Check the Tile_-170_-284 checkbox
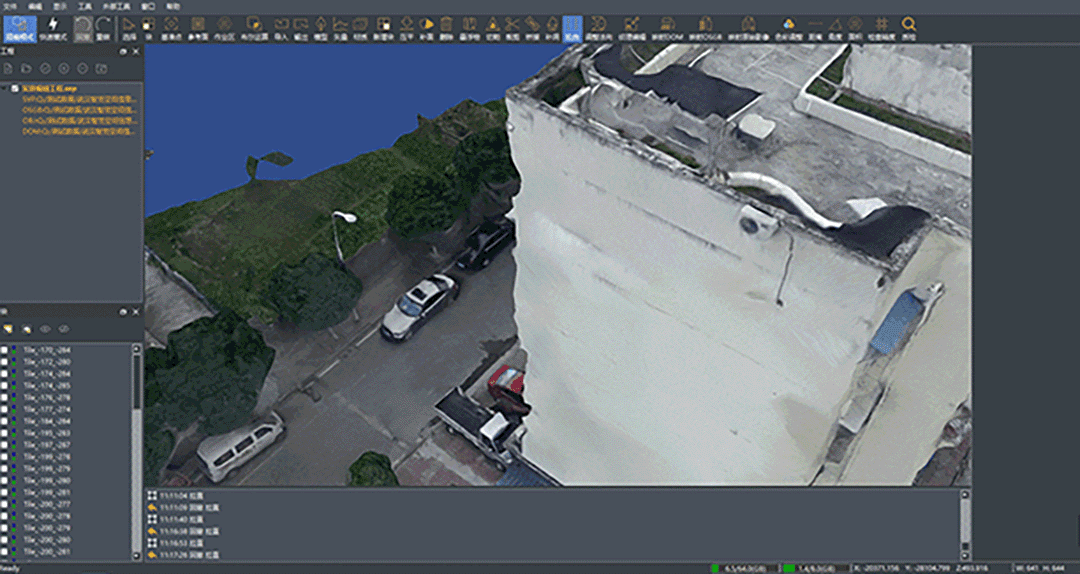The image size is (1080, 574). [x=5, y=350]
